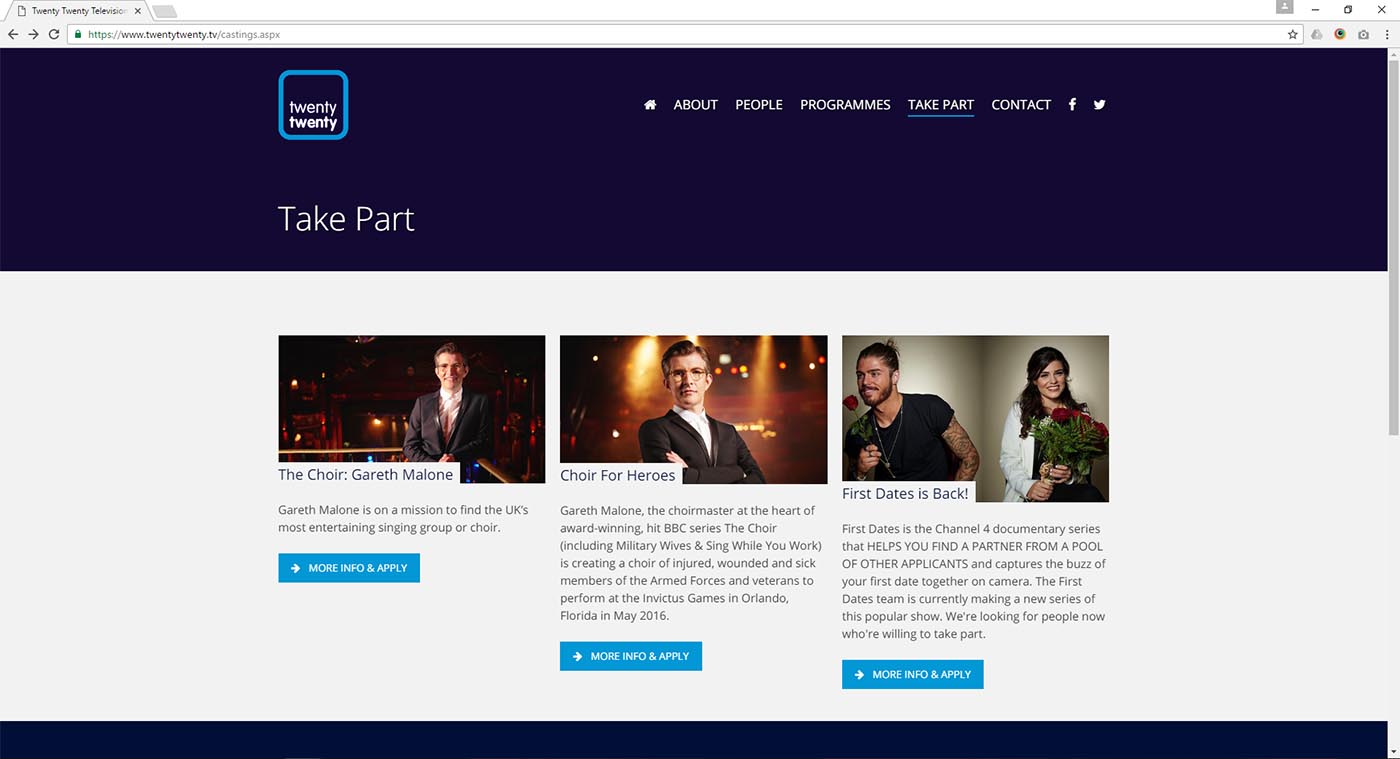This screenshot has height=759, width=1400.
Task: View the green secure padlock icon
Action: (78, 34)
